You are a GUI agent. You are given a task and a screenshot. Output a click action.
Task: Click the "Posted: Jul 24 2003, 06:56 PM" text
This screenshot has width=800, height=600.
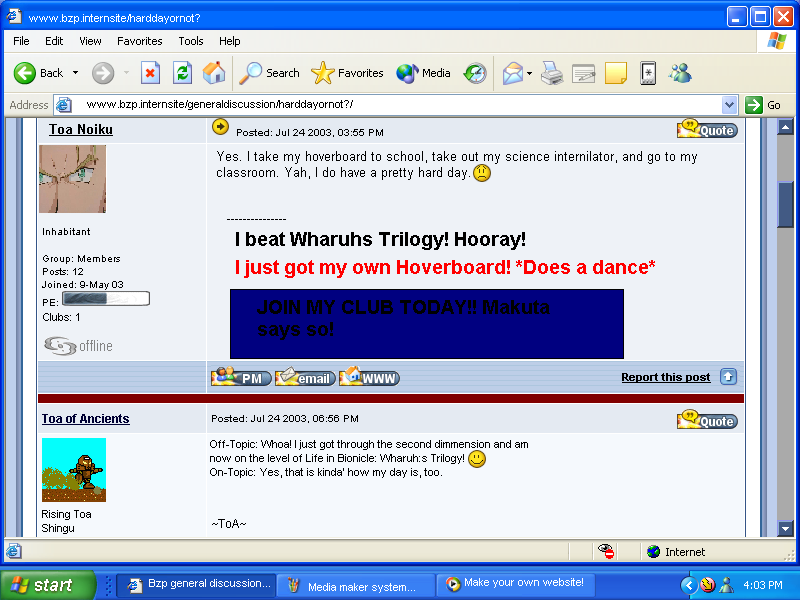(x=285, y=419)
